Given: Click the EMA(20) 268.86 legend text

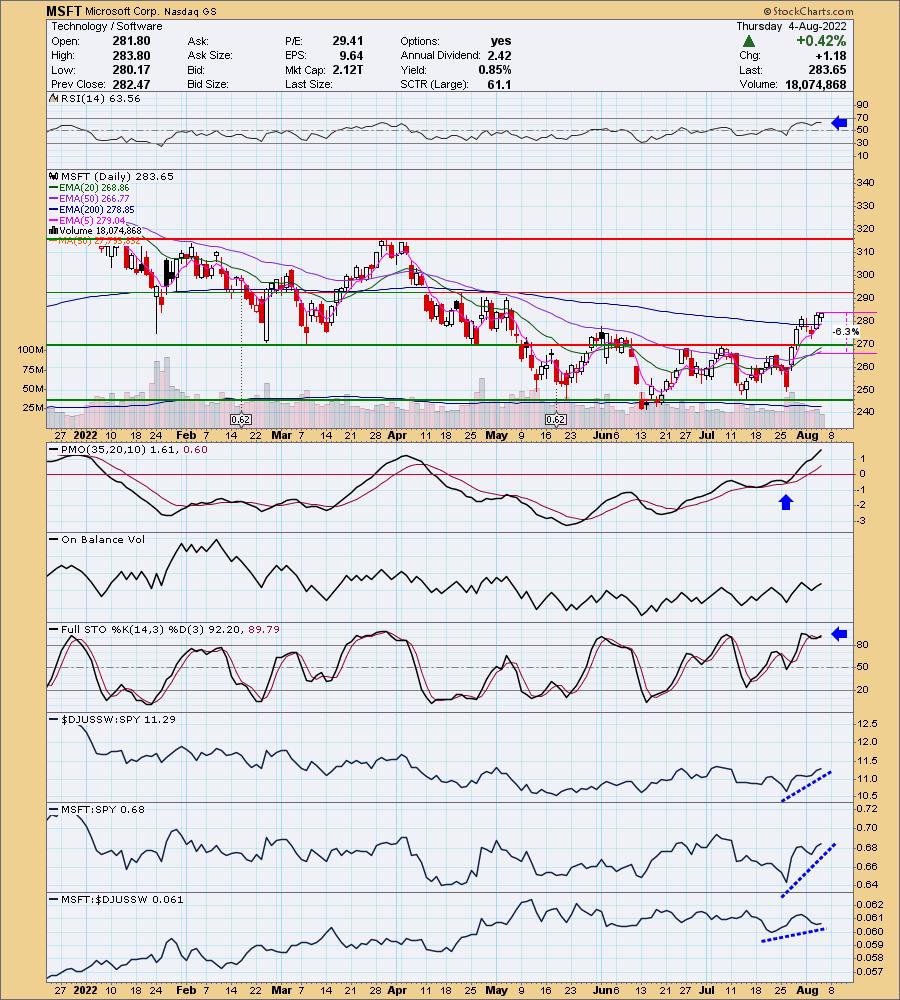Looking at the screenshot, I should coord(94,188).
